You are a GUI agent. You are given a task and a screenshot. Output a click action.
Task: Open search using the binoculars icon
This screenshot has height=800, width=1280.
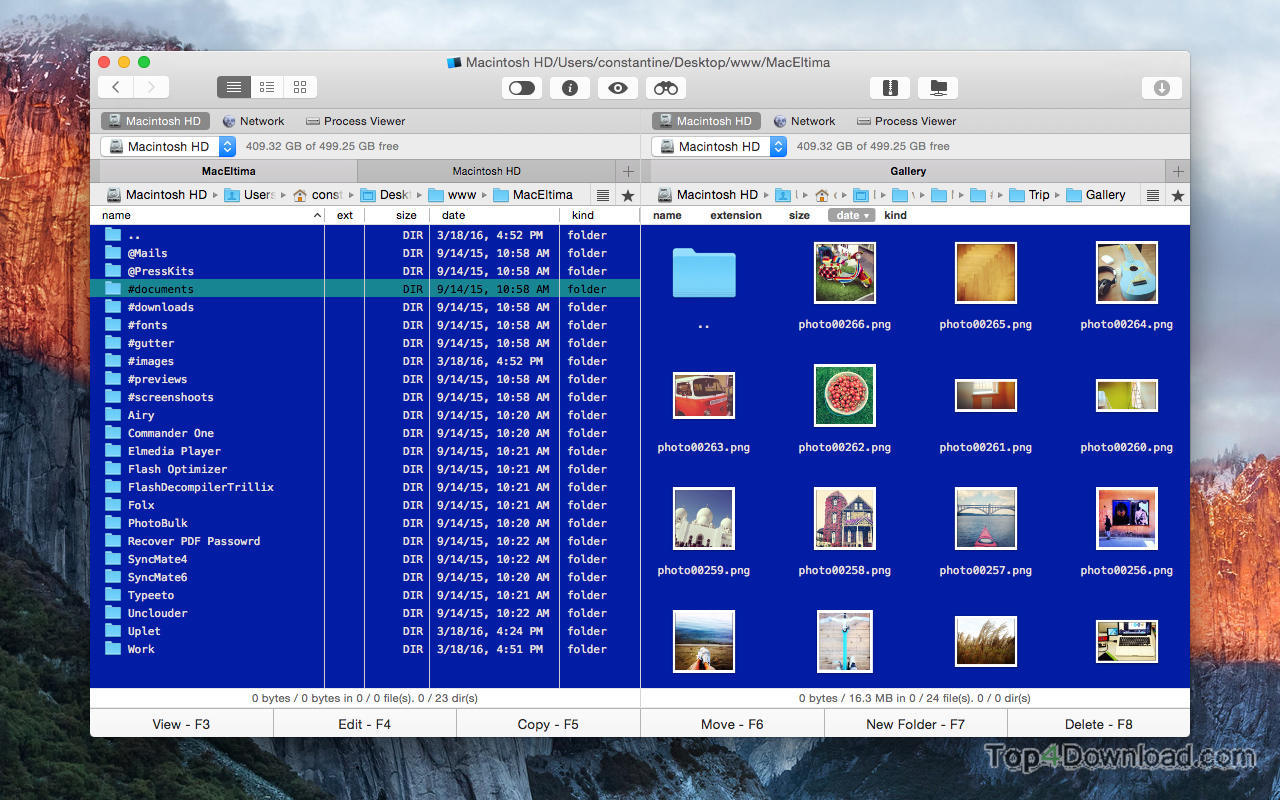coord(665,88)
